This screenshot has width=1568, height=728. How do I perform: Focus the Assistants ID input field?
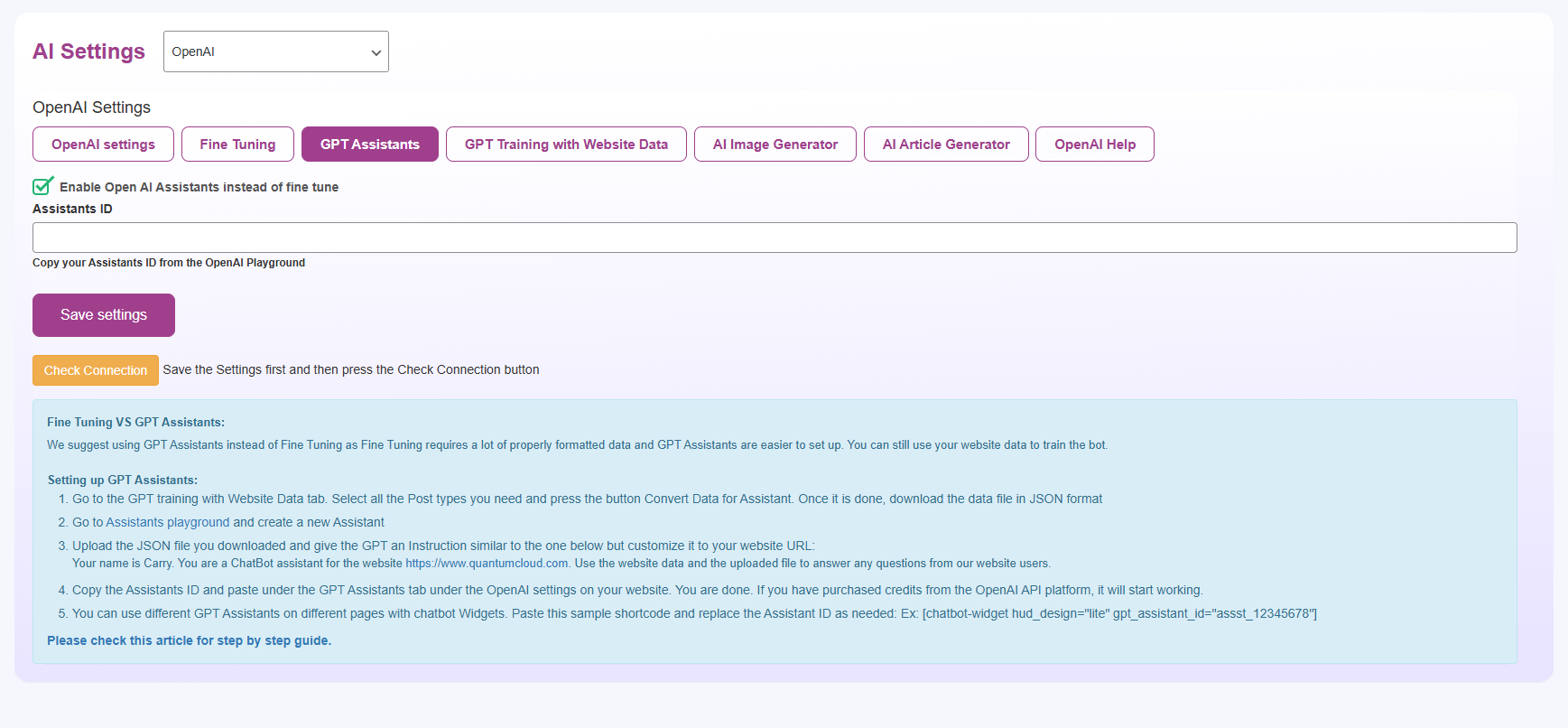(774, 238)
